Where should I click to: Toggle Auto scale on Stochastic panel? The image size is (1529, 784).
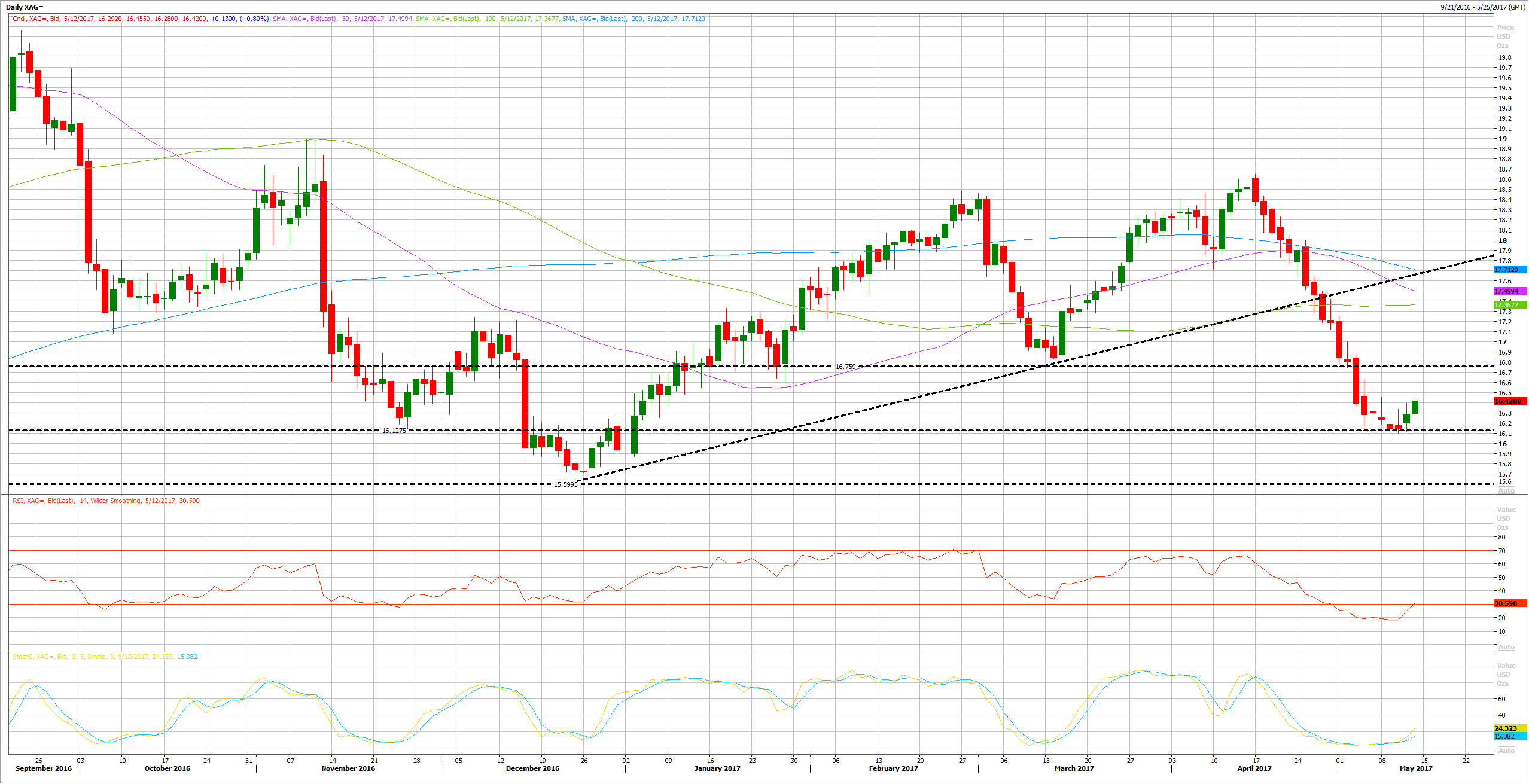click(x=1506, y=751)
